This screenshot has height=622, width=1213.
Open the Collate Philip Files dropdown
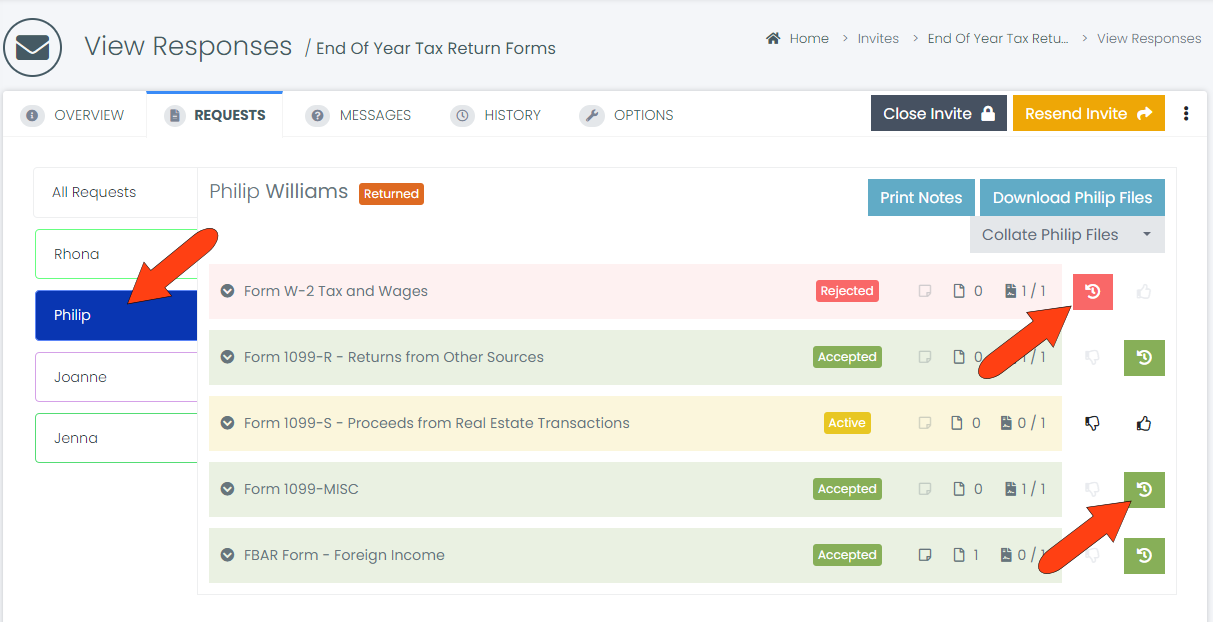click(x=1066, y=234)
